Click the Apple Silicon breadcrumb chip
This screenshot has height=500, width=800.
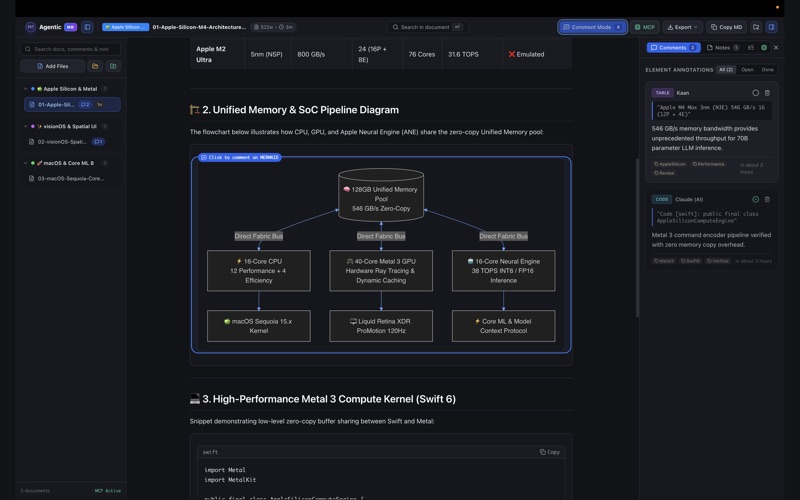(126, 27)
